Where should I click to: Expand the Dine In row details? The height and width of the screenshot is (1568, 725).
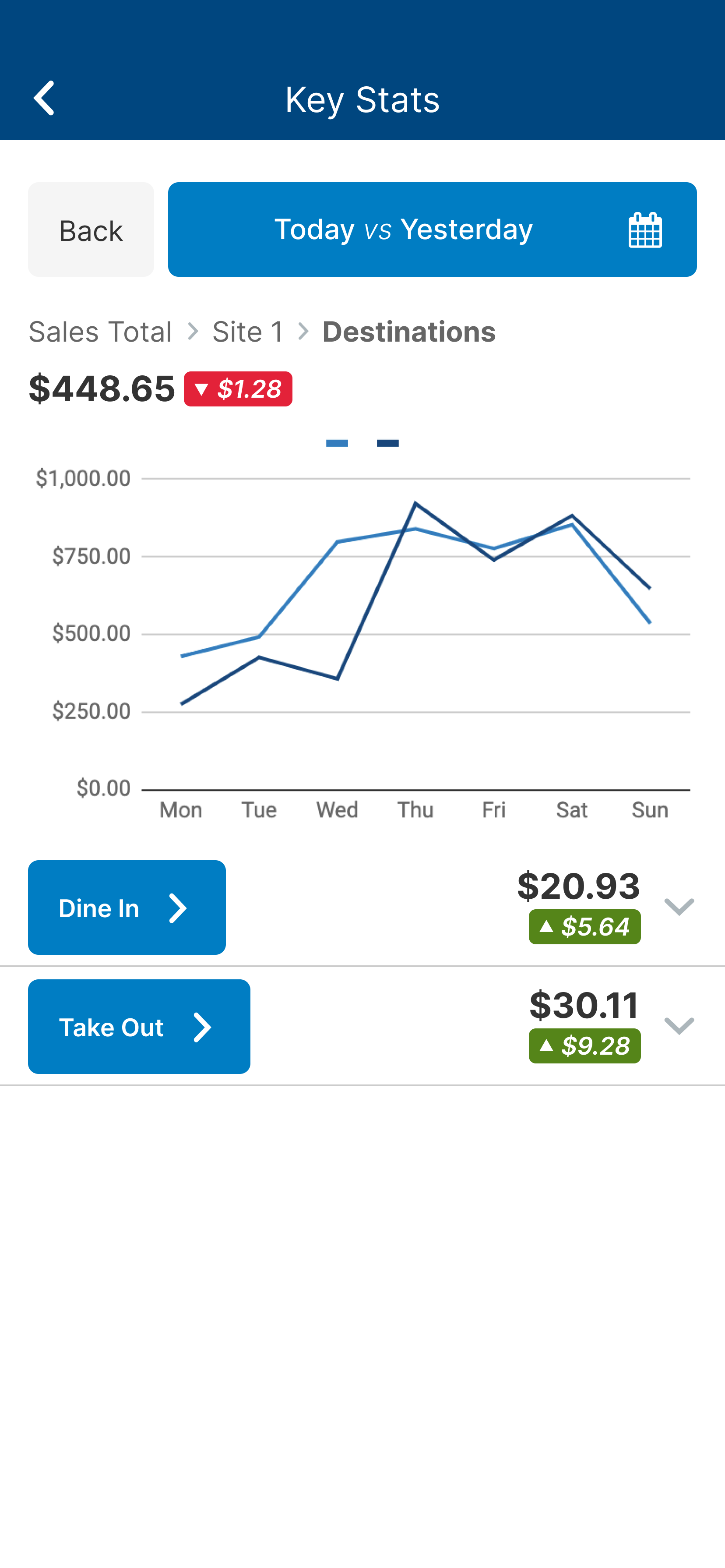[x=679, y=907]
